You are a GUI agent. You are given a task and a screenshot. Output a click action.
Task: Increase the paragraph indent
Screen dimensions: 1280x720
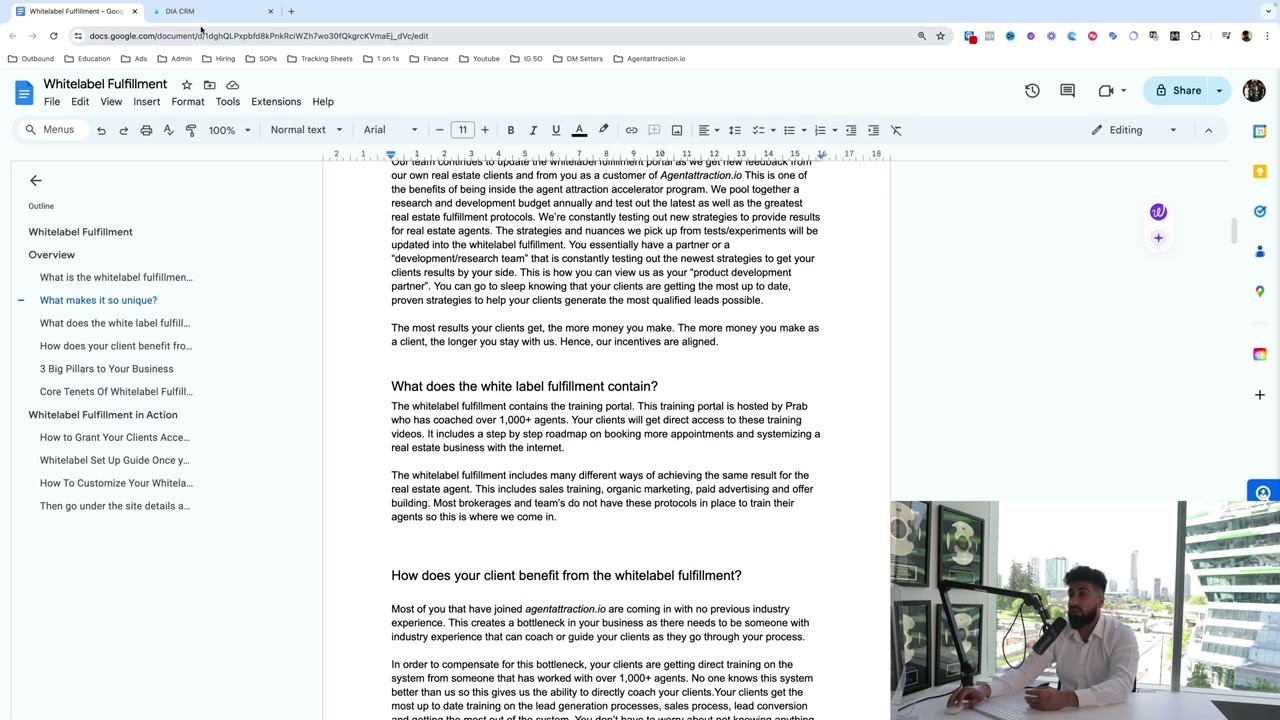click(x=873, y=130)
